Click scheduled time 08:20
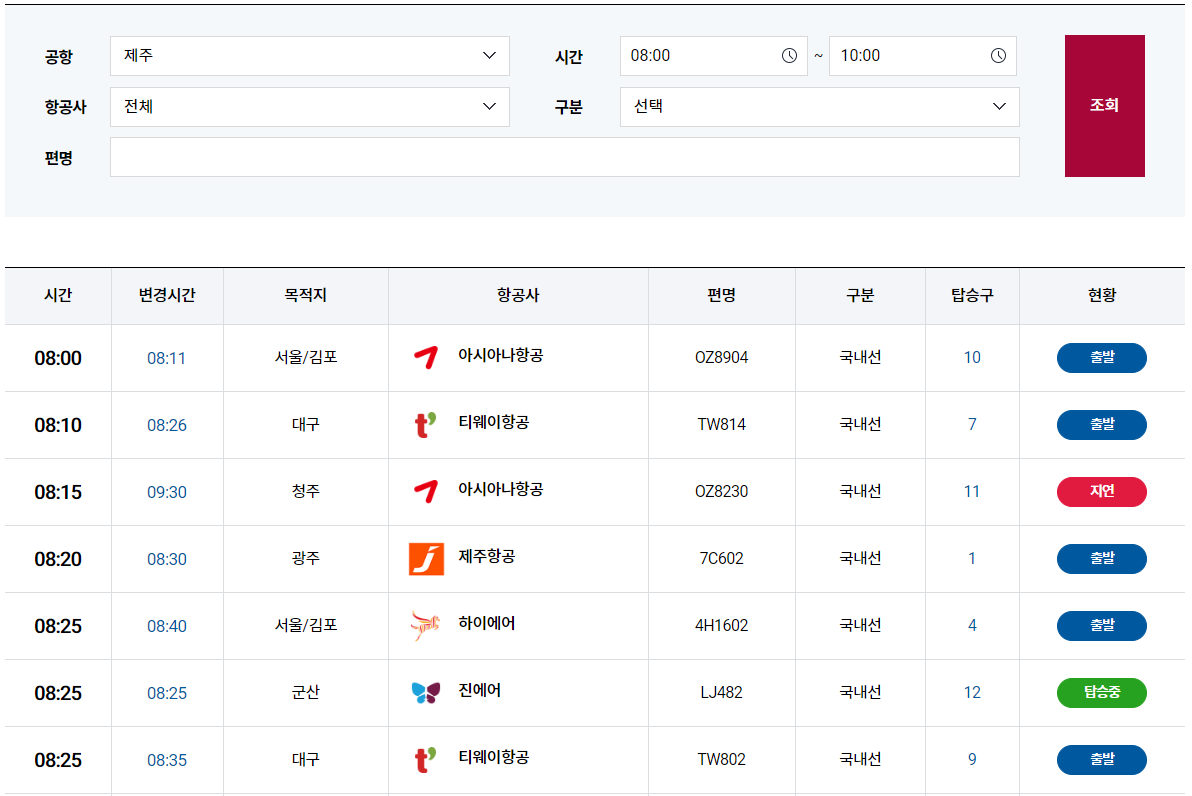 58,560
